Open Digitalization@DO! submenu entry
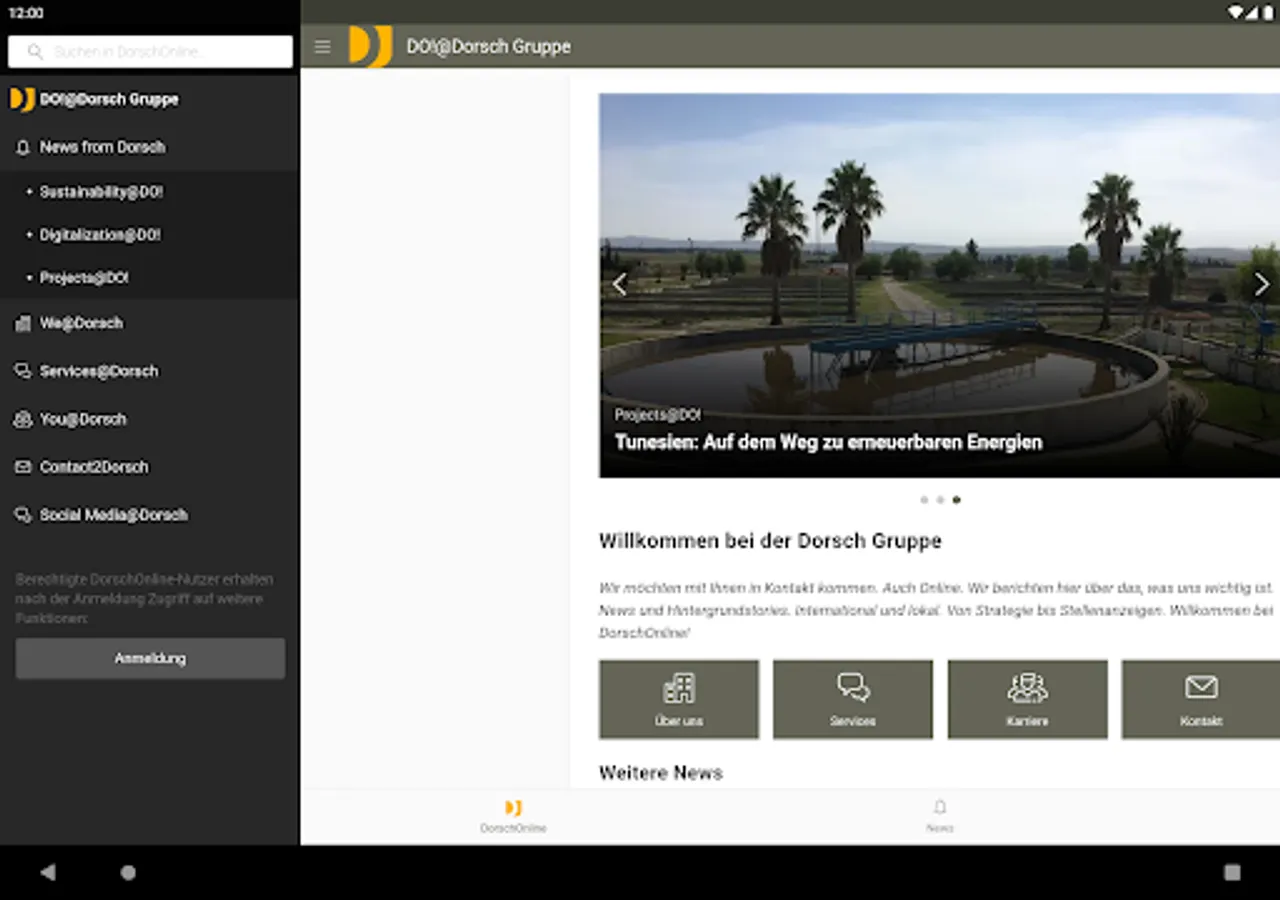This screenshot has height=900, width=1280. tap(150, 235)
